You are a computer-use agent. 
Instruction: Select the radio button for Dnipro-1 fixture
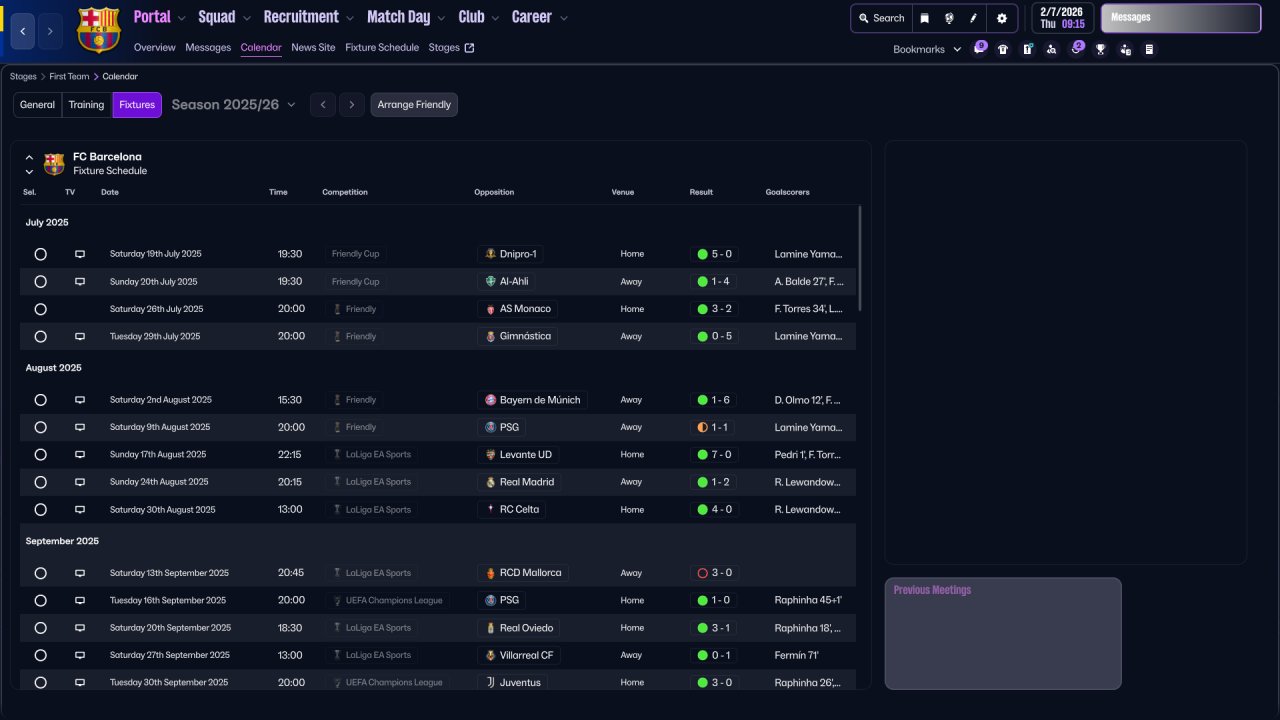pyautogui.click(x=41, y=254)
